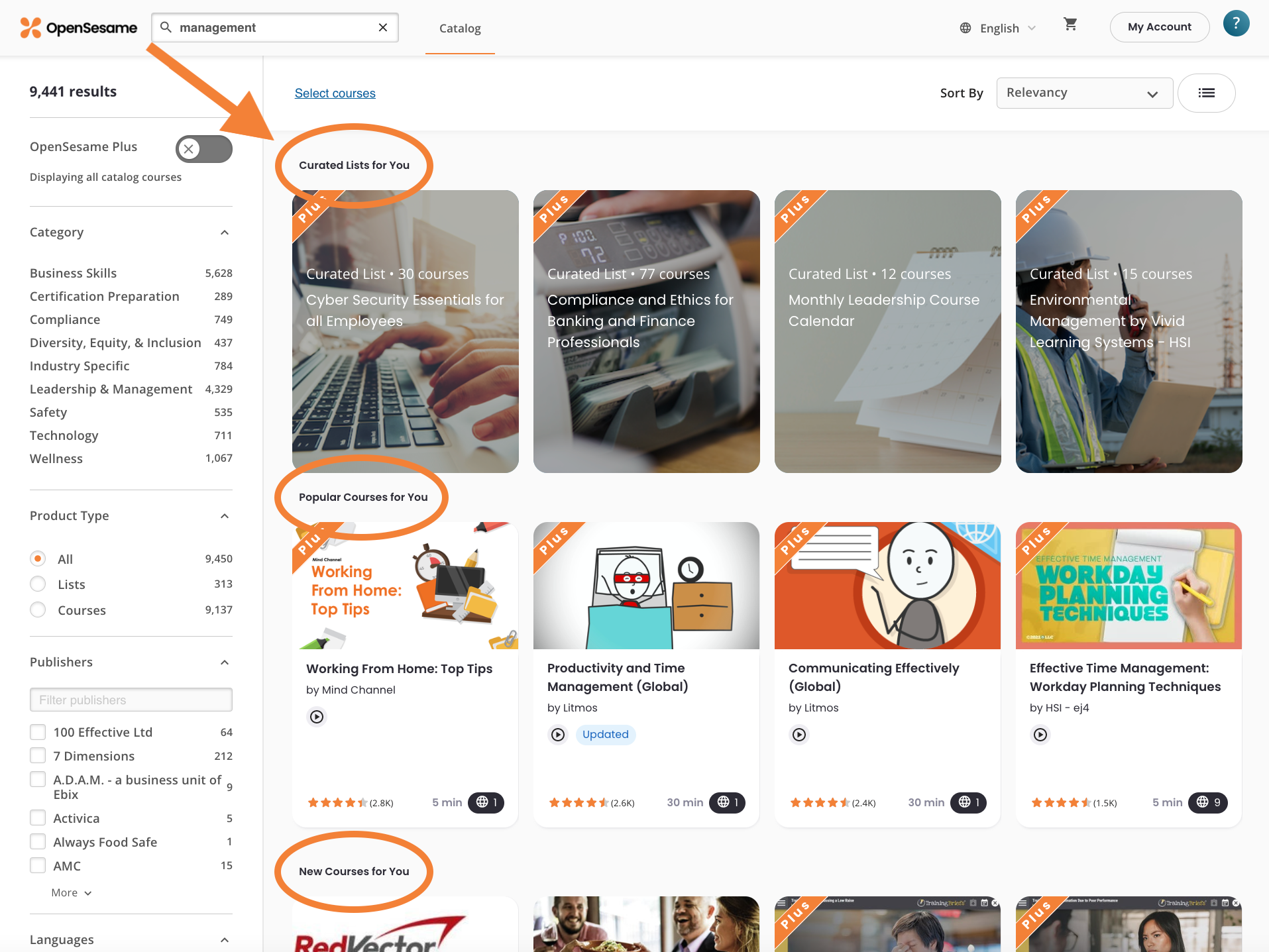Collapse the Publishers section

click(225, 662)
